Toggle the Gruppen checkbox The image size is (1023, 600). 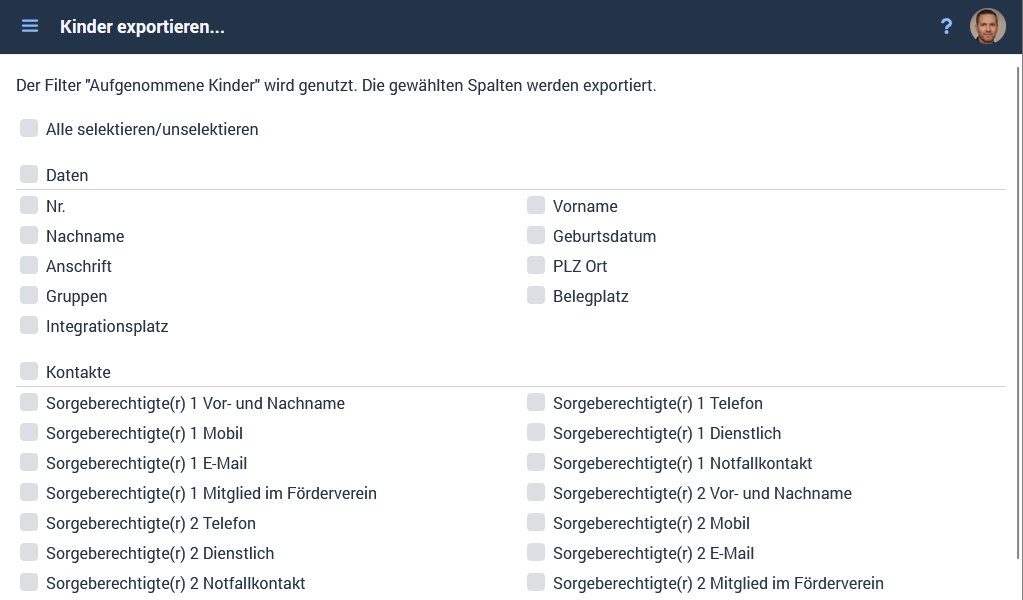(x=29, y=295)
